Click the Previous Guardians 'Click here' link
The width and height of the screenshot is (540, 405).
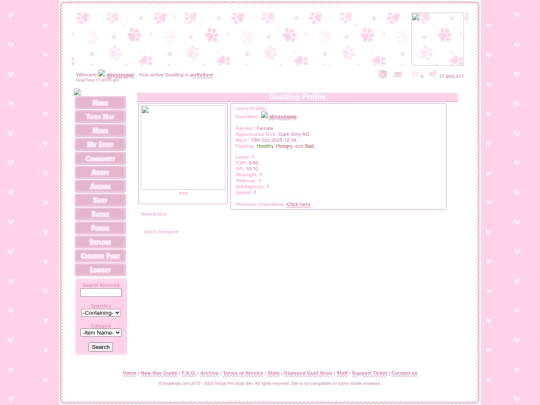click(x=298, y=204)
